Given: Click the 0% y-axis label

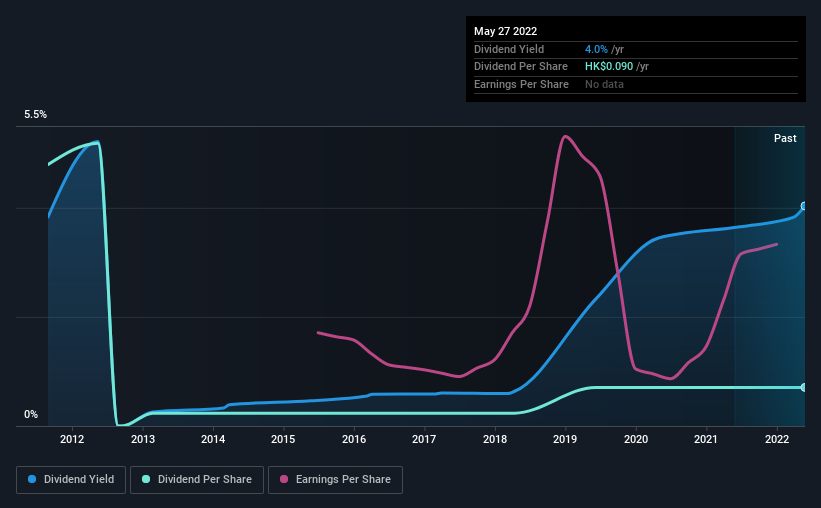Looking at the screenshot, I should click(31, 414).
